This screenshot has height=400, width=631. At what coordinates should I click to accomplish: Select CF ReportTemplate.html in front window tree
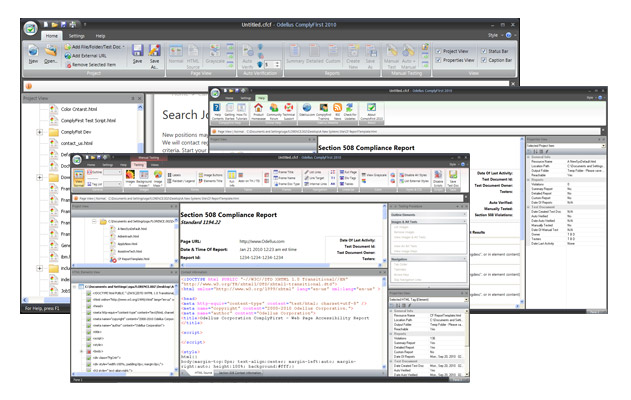134,259
